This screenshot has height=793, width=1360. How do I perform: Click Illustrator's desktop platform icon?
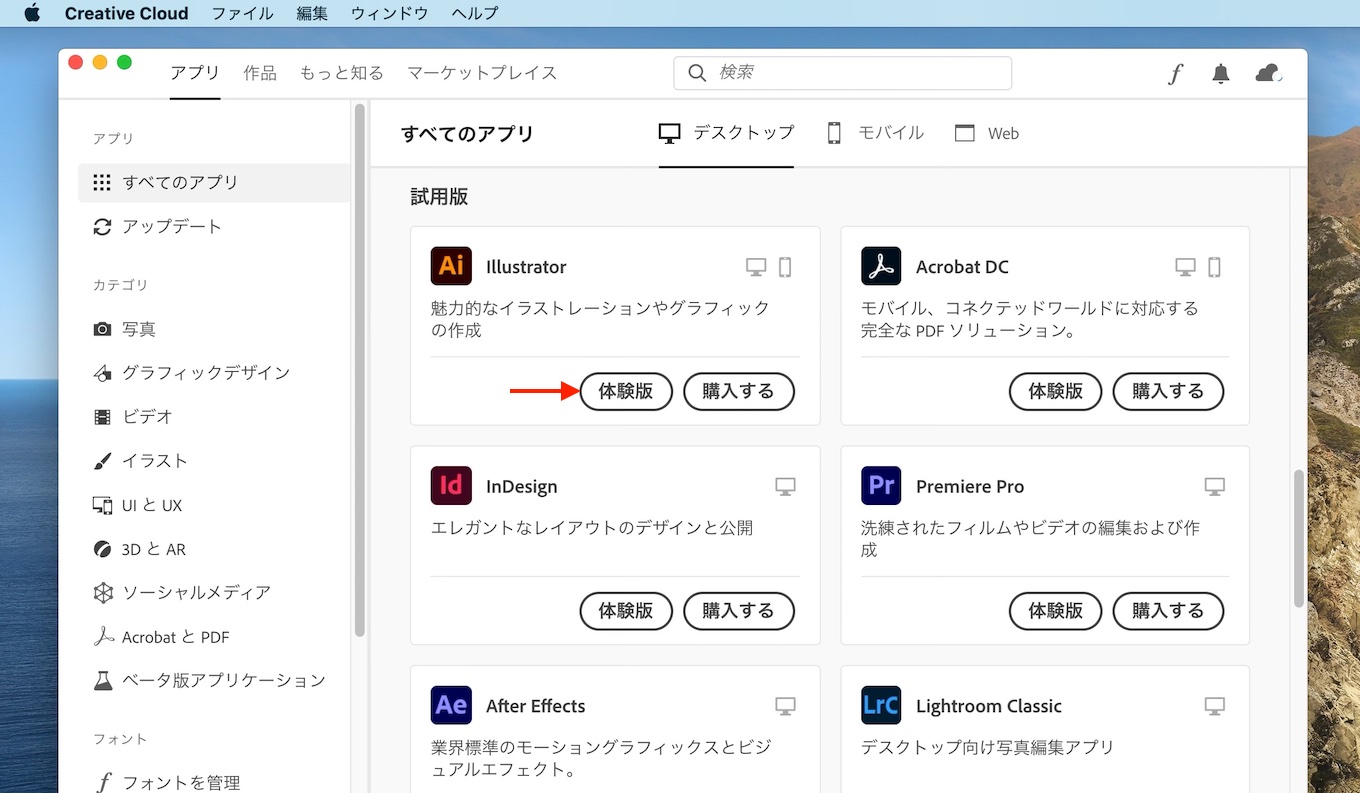tap(756, 267)
